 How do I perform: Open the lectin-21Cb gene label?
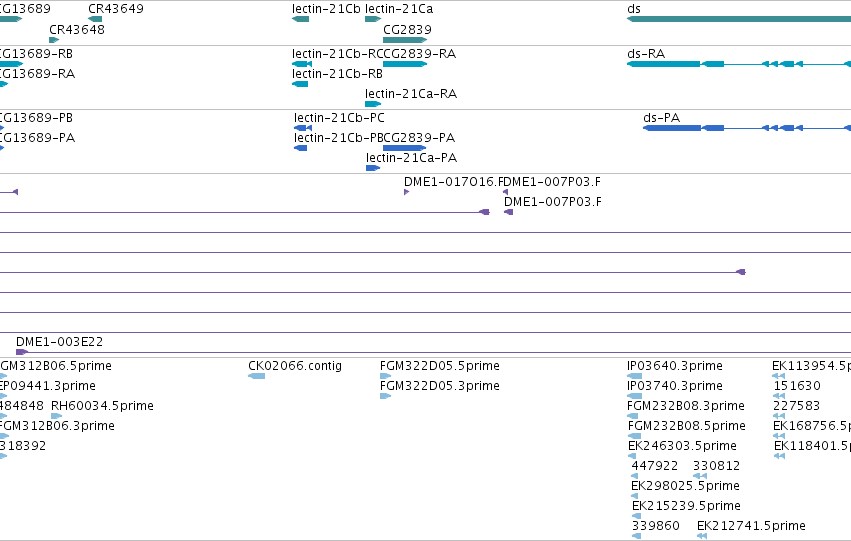pos(326,9)
